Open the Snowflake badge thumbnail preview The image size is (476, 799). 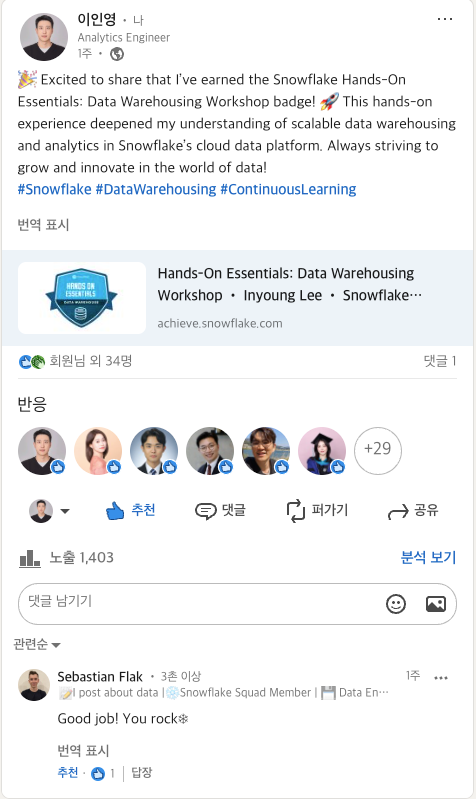coord(82,298)
